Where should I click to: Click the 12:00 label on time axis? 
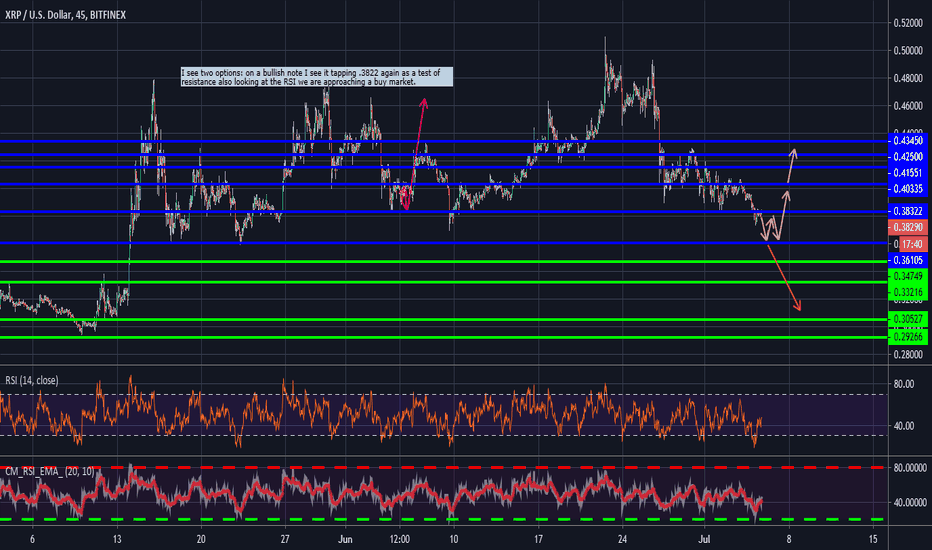400,539
